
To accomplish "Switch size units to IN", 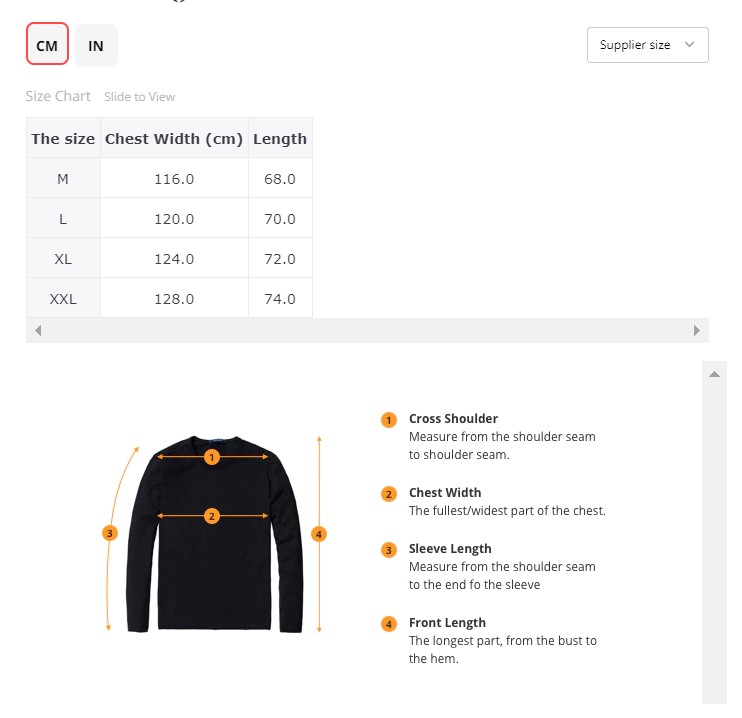I will (96, 46).
